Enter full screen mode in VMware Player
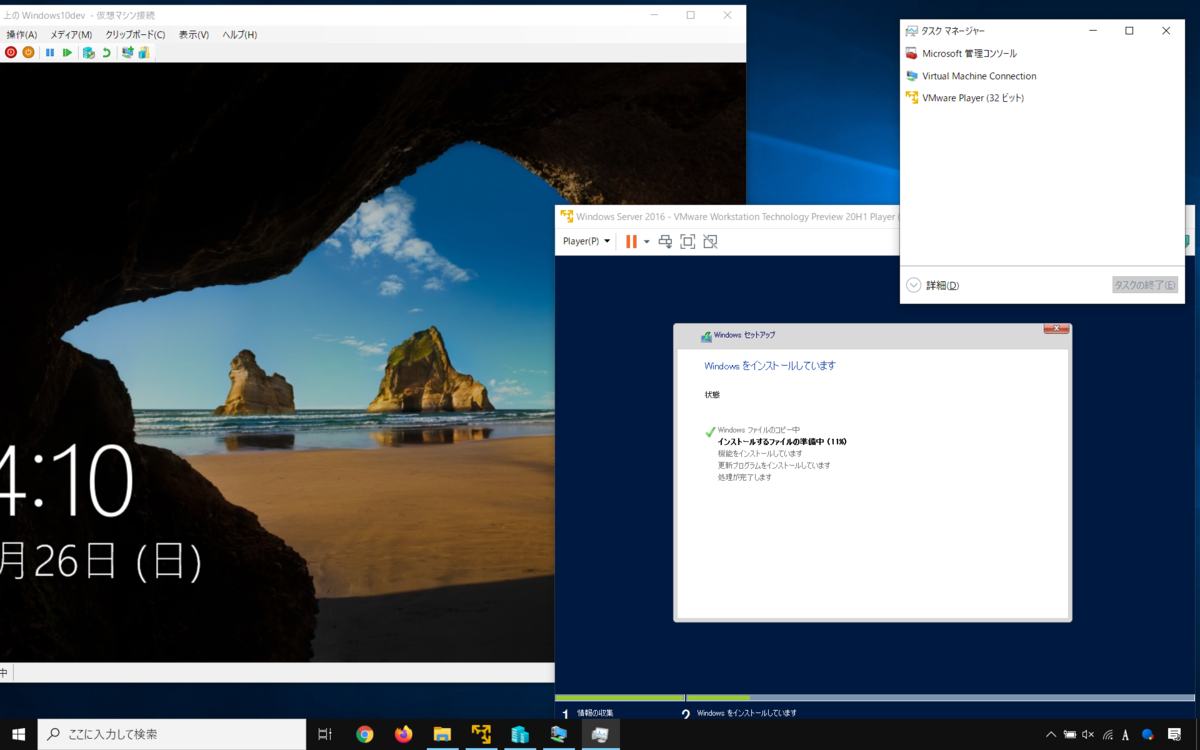Viewport: 1200px width, 750px height. pyautogui.click(x=688, y=241)
